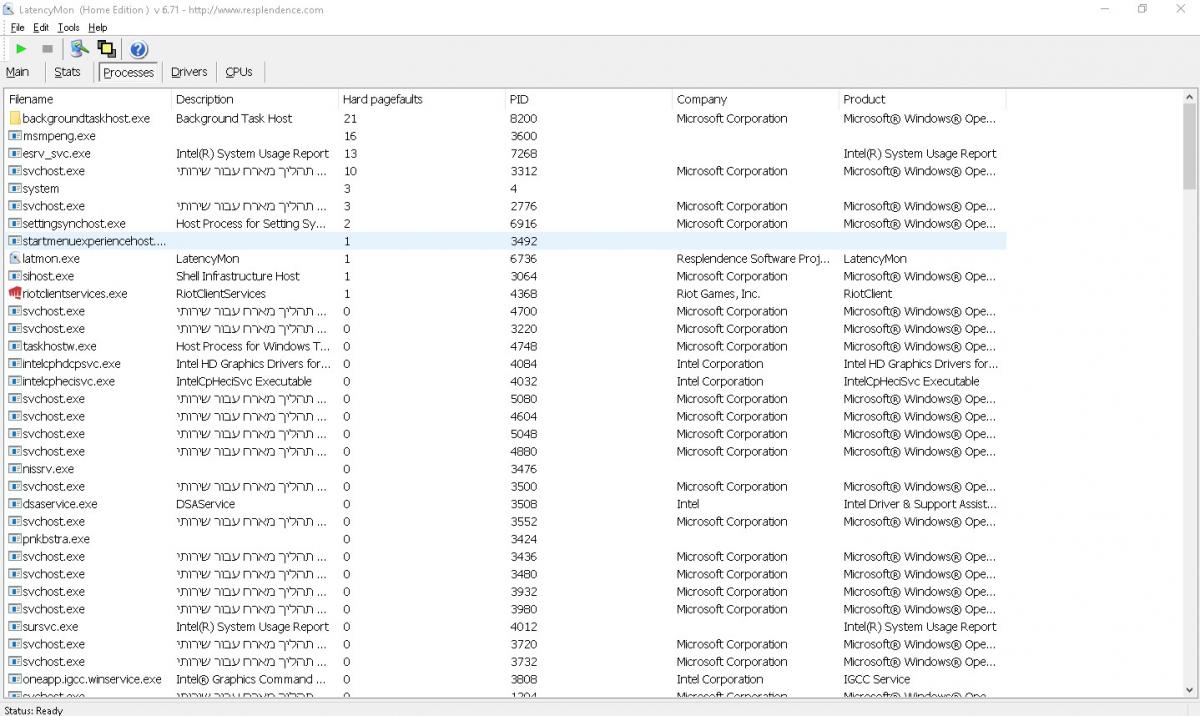Click the red Riot icon beside riotclientservices.exe

tap(15, 293)
